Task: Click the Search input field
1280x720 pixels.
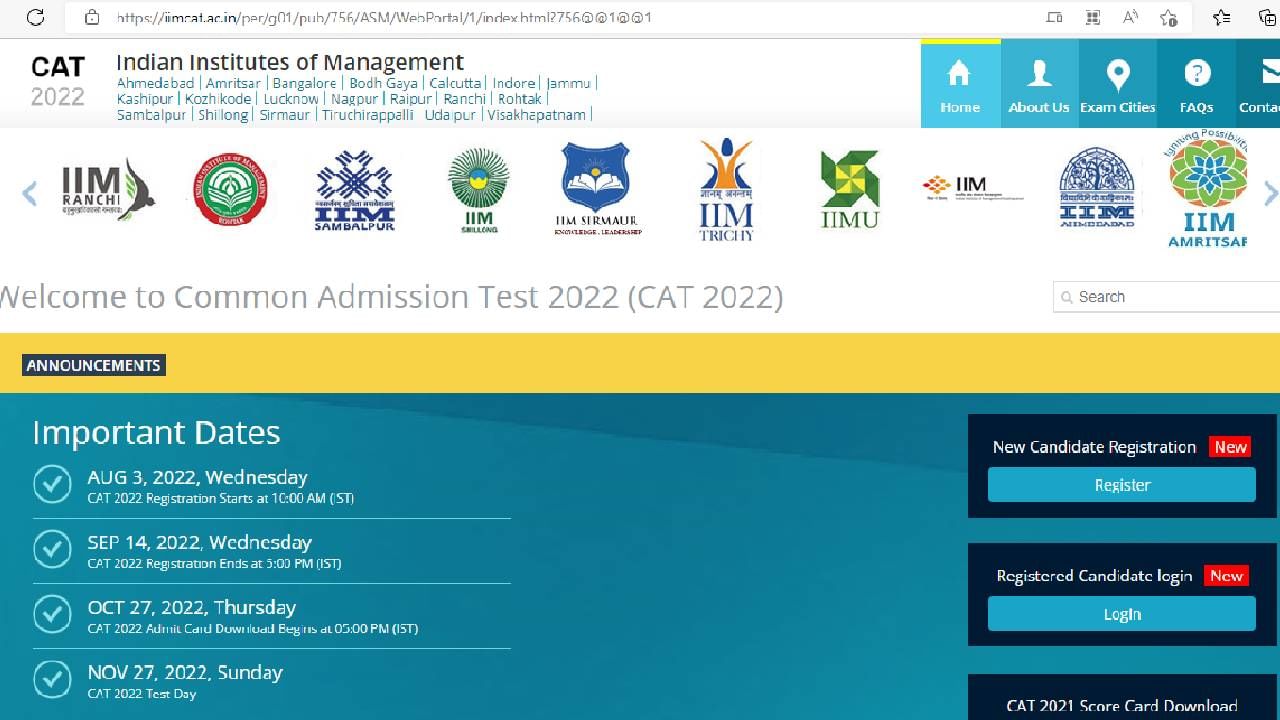Action: click(1166, 297)
